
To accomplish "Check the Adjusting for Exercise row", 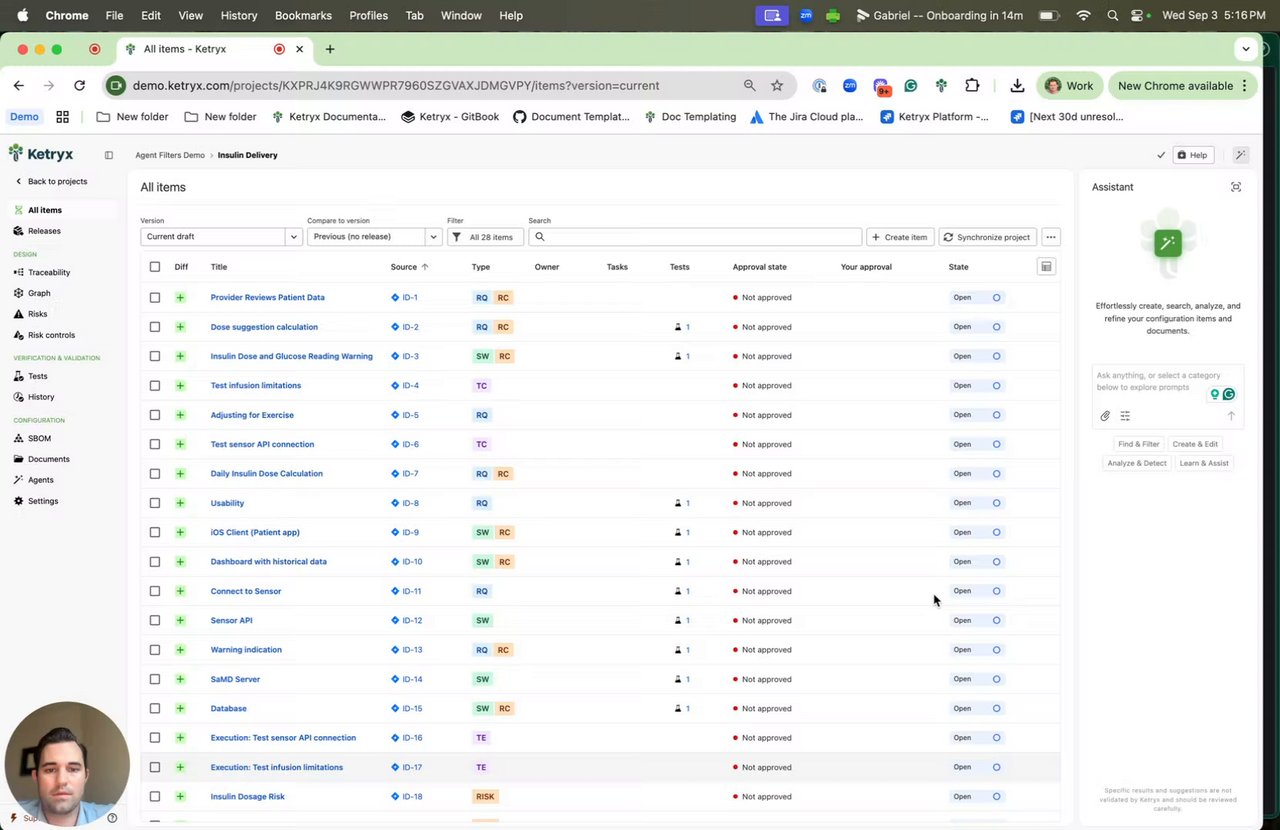I will (x=154, y=415).
